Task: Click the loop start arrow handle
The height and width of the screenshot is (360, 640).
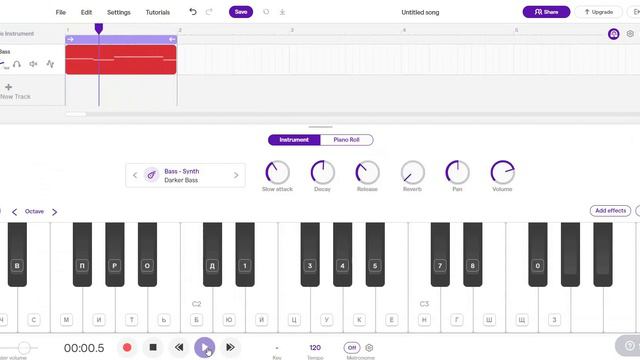Action: click(x=70, y=39)
